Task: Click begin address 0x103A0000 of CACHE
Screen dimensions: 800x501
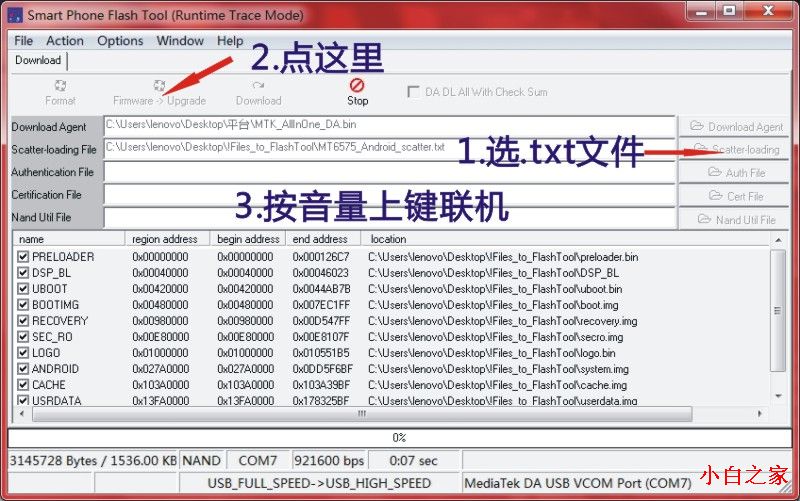Action: tap(245, 385)
